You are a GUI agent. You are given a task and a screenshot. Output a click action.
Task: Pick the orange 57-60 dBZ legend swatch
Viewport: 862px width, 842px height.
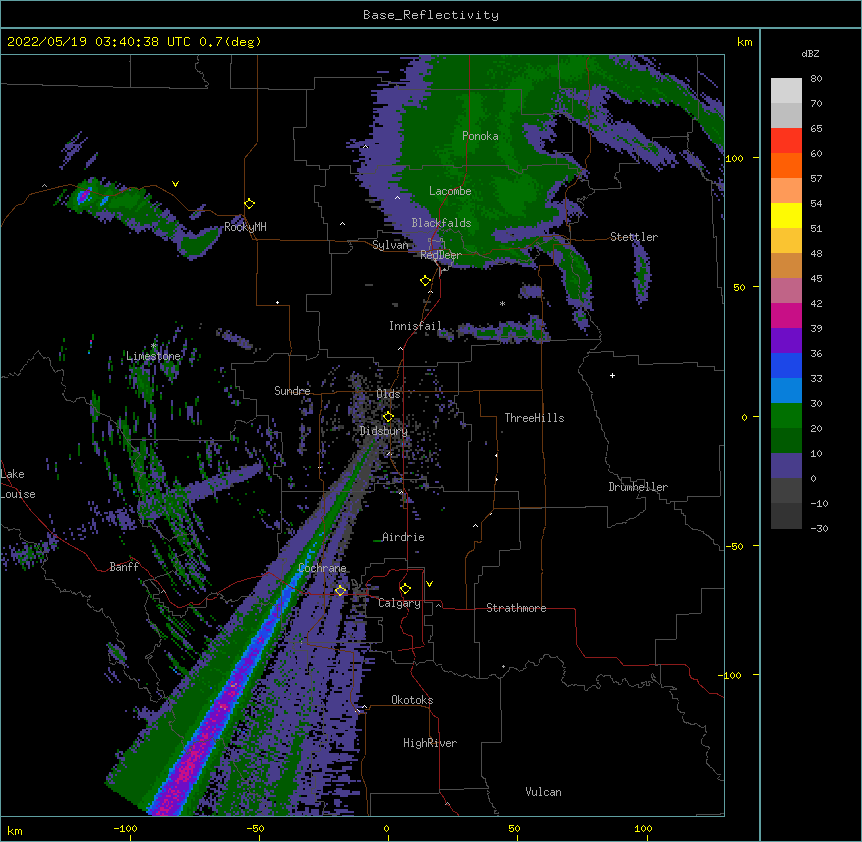coord(786,165)
